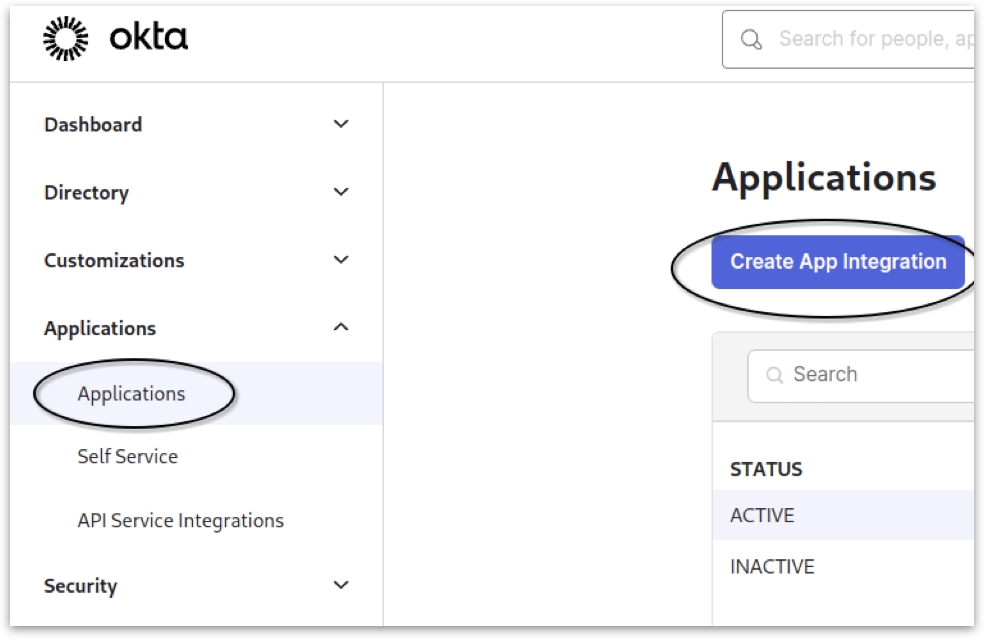Collapse the Applications section chevron
This screenshot has width=984, height=640.
[341, 327]
